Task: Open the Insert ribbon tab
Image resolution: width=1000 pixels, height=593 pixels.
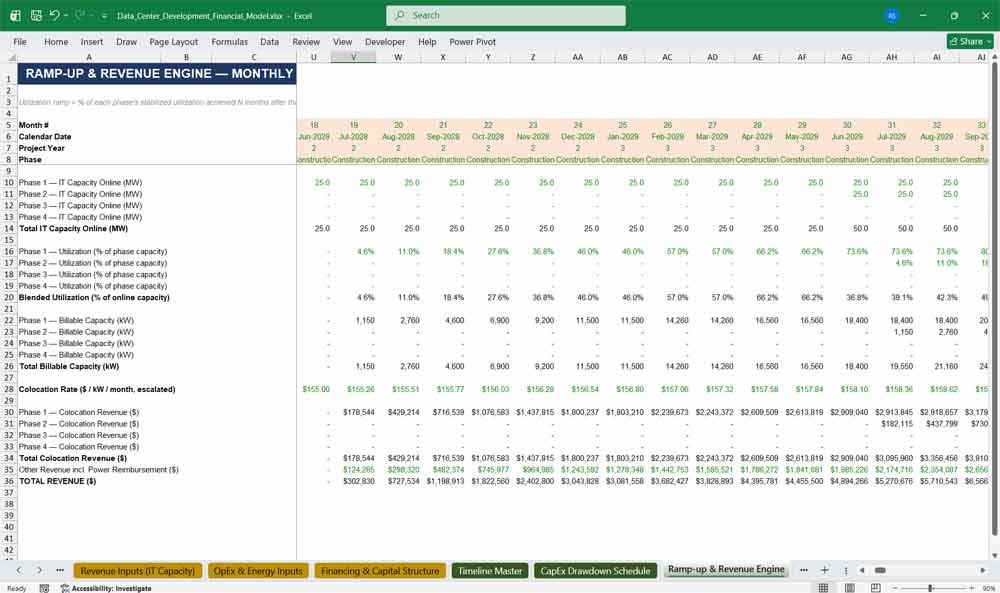Action: (92, 41)
